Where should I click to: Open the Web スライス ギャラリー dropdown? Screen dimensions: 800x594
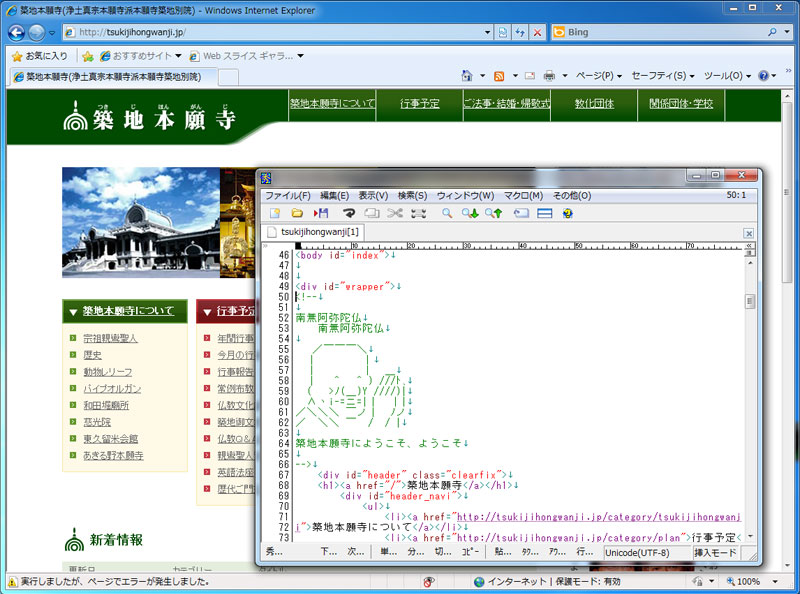coord(301,56)
